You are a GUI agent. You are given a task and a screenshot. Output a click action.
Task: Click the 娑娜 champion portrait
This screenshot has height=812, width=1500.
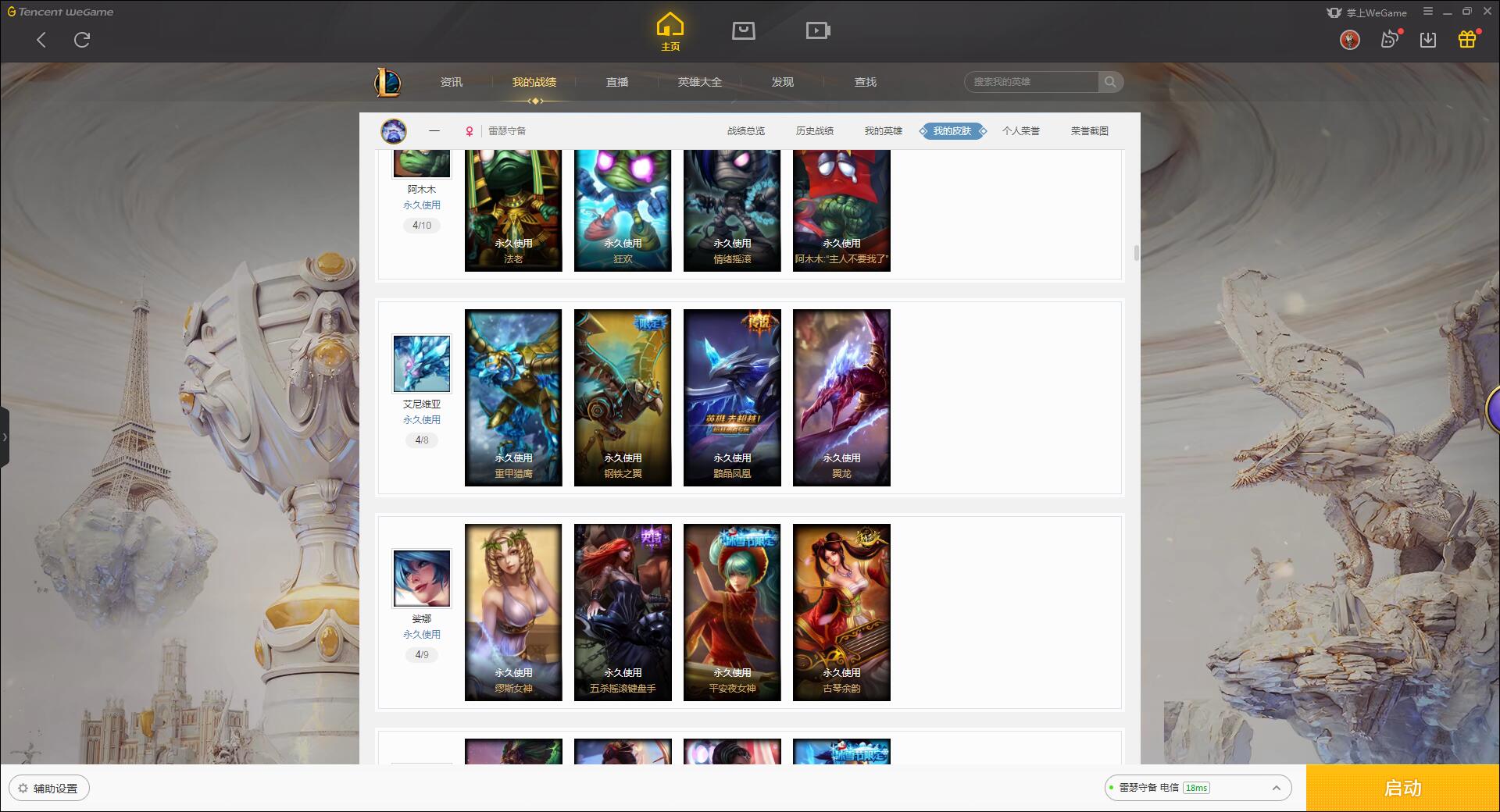[422, 579]
